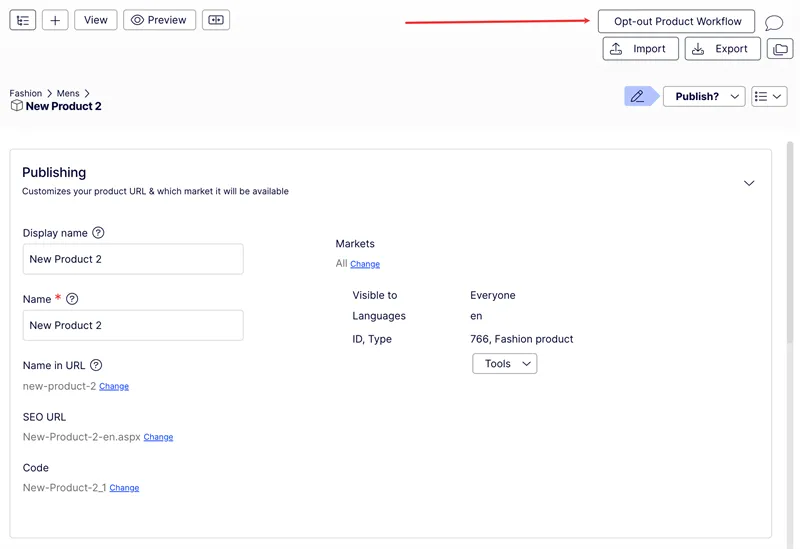Select the pencil edit mode icon
The width and height of the screenshot is (800, 549).
[x=637, y=96]
